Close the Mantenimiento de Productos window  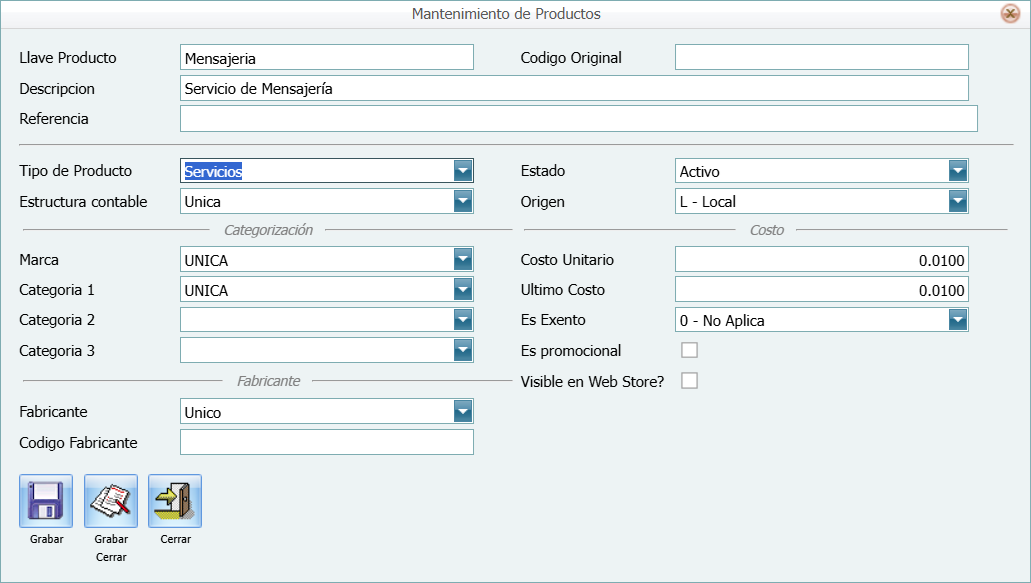[x=1010, y=13]
